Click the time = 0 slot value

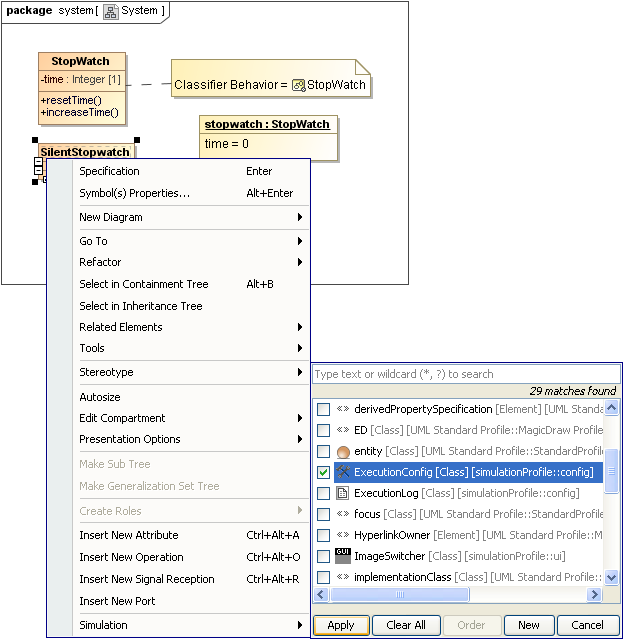pyautogui.click(x=227, y=144)
